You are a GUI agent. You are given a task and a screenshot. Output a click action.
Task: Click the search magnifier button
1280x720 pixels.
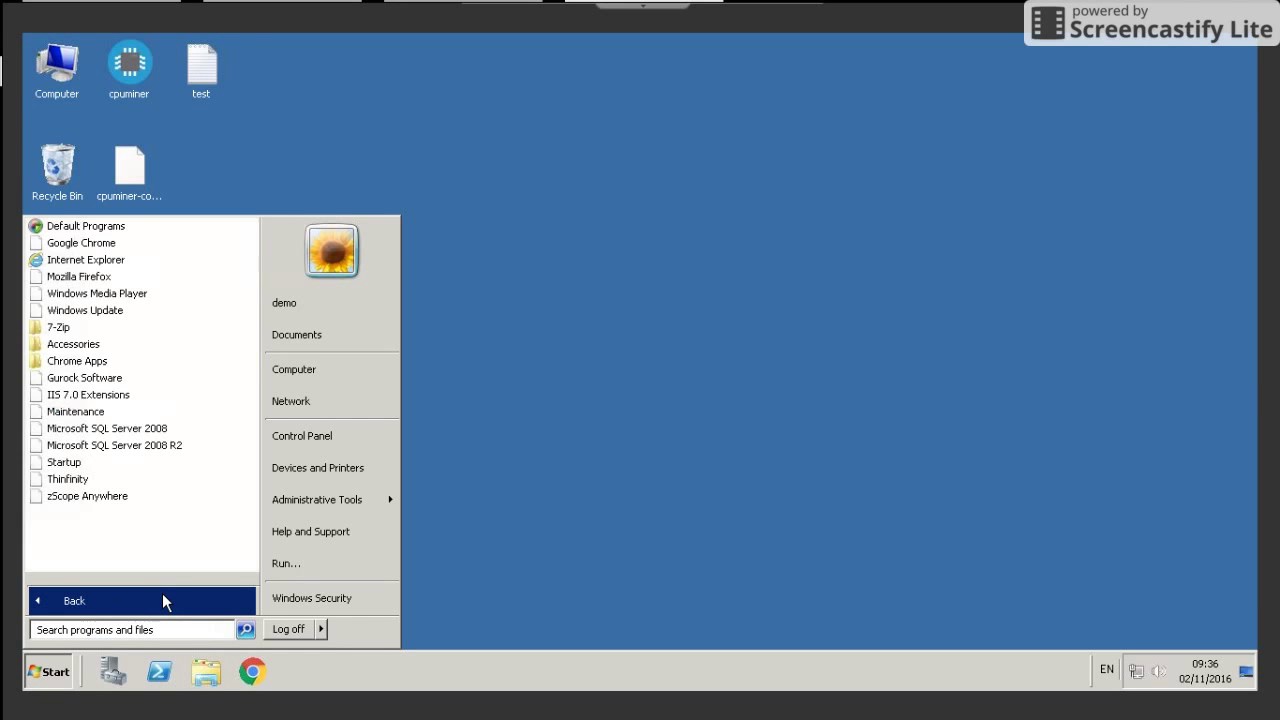tap(245, 630)
